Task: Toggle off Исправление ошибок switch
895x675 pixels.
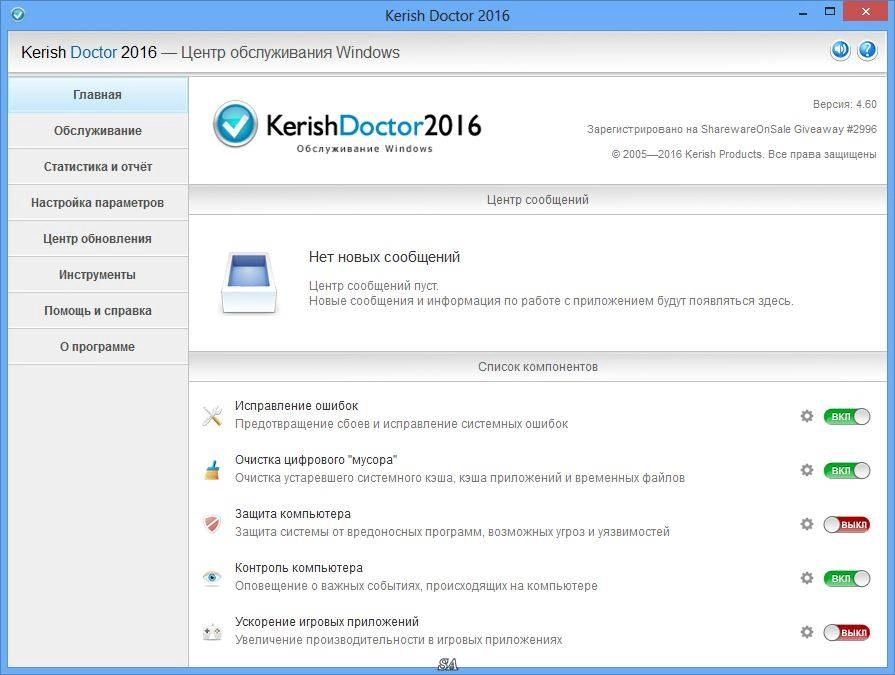Action: tap(846, 417)
